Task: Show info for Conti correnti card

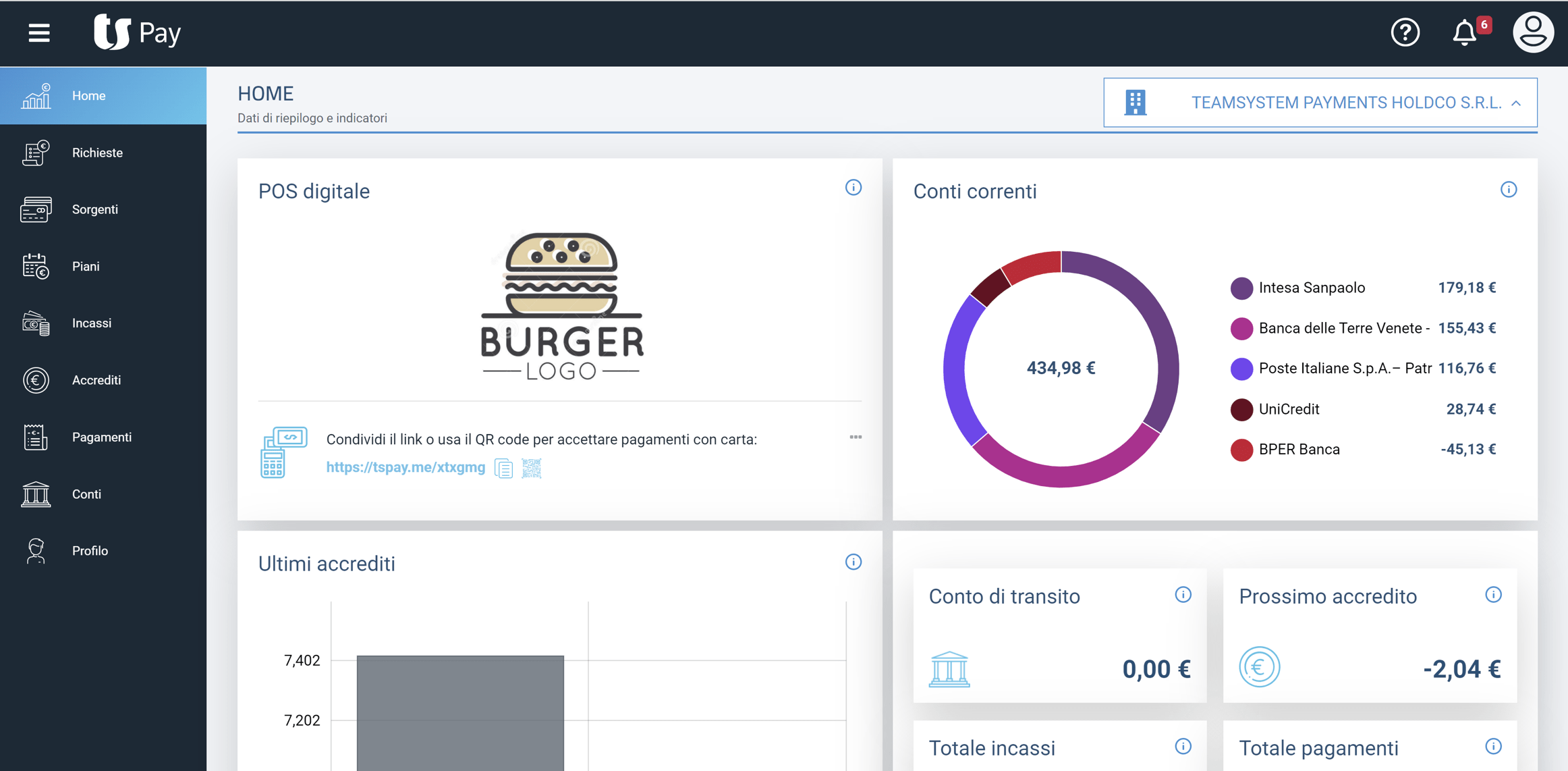Action: point(1509,190)
